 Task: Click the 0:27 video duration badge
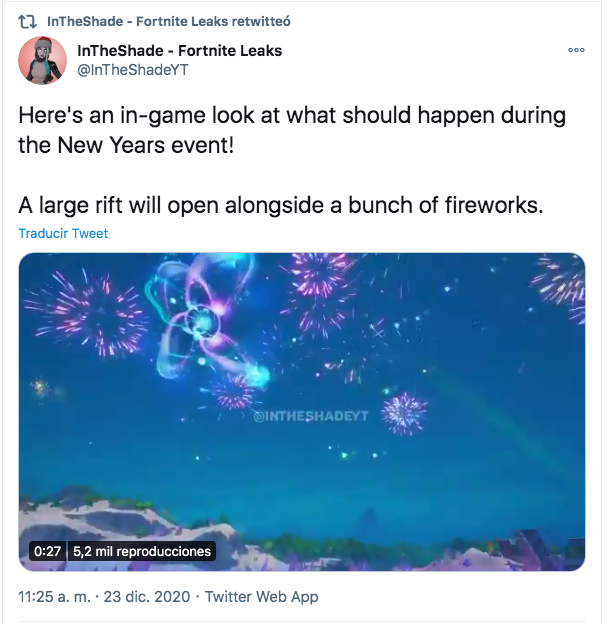click(47, 551)
